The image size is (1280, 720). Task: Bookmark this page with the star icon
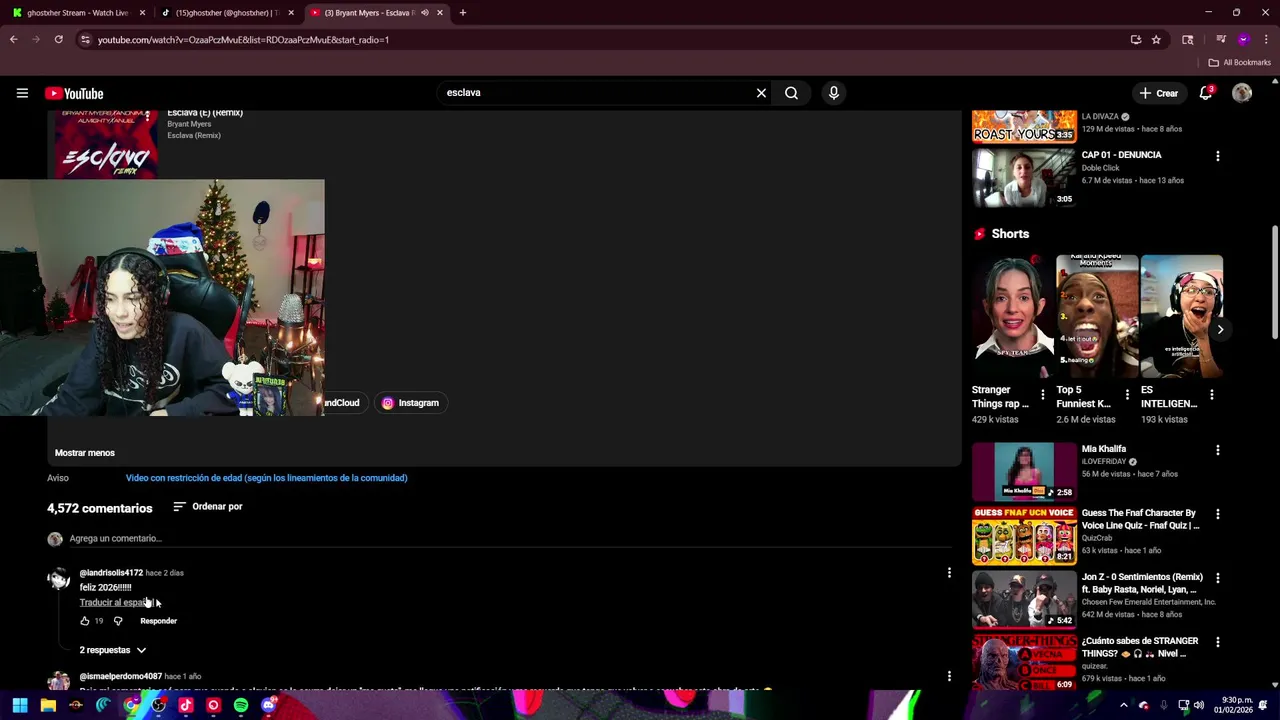1156,40
